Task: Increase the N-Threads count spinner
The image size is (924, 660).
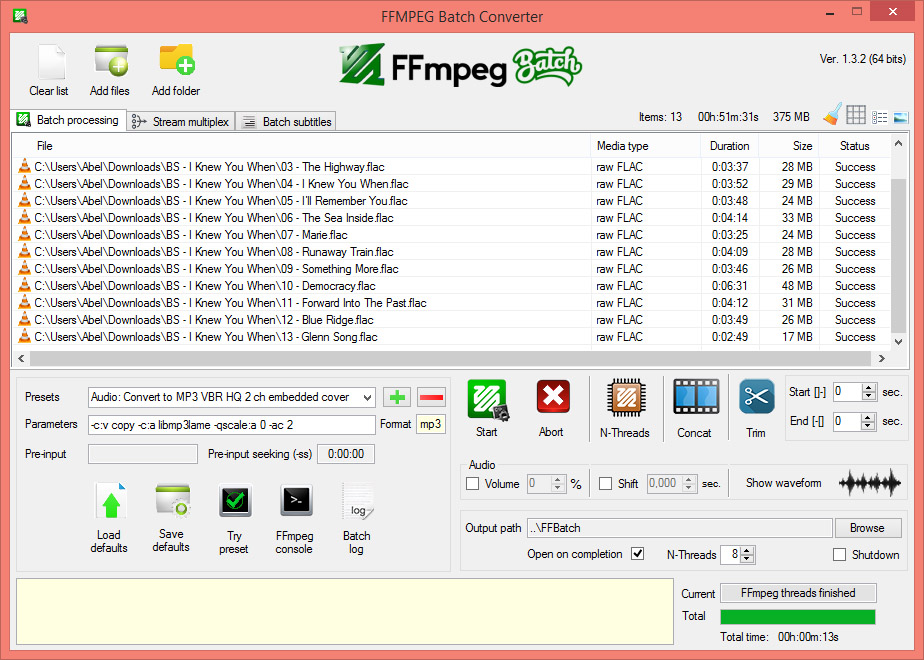Action: tap(747, 551)
